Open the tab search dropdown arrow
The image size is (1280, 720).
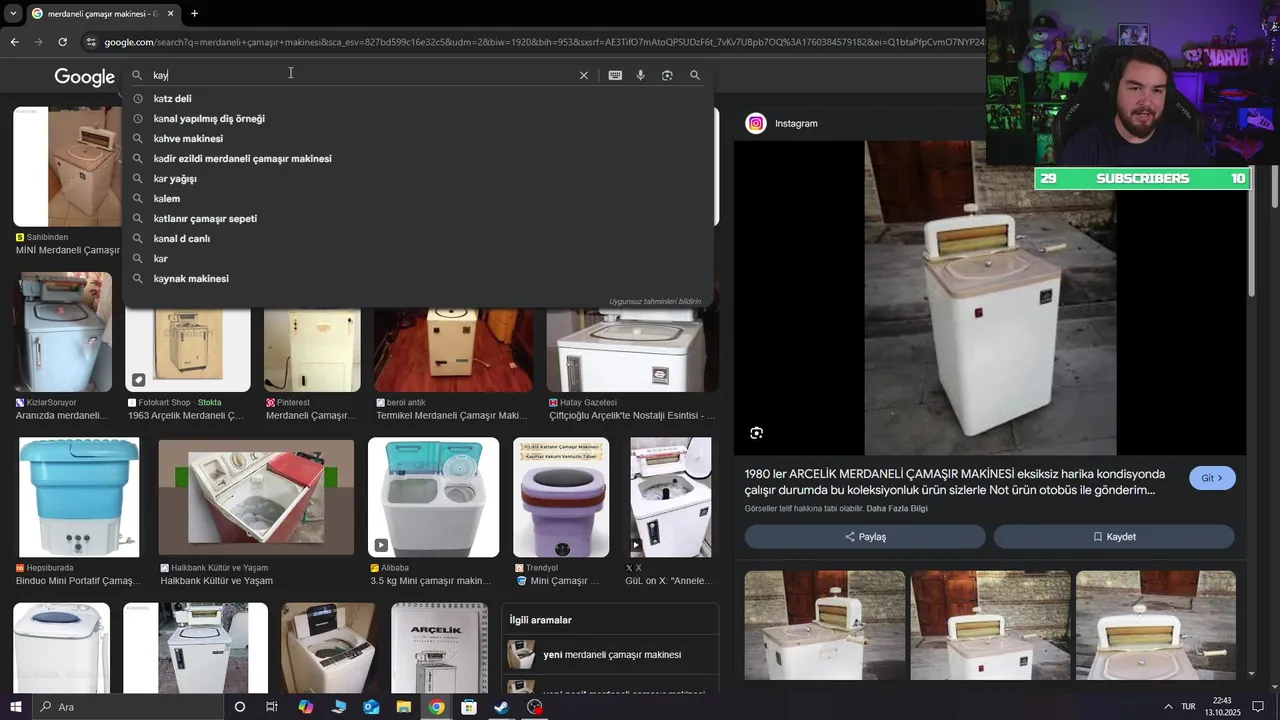pos(12,14)
